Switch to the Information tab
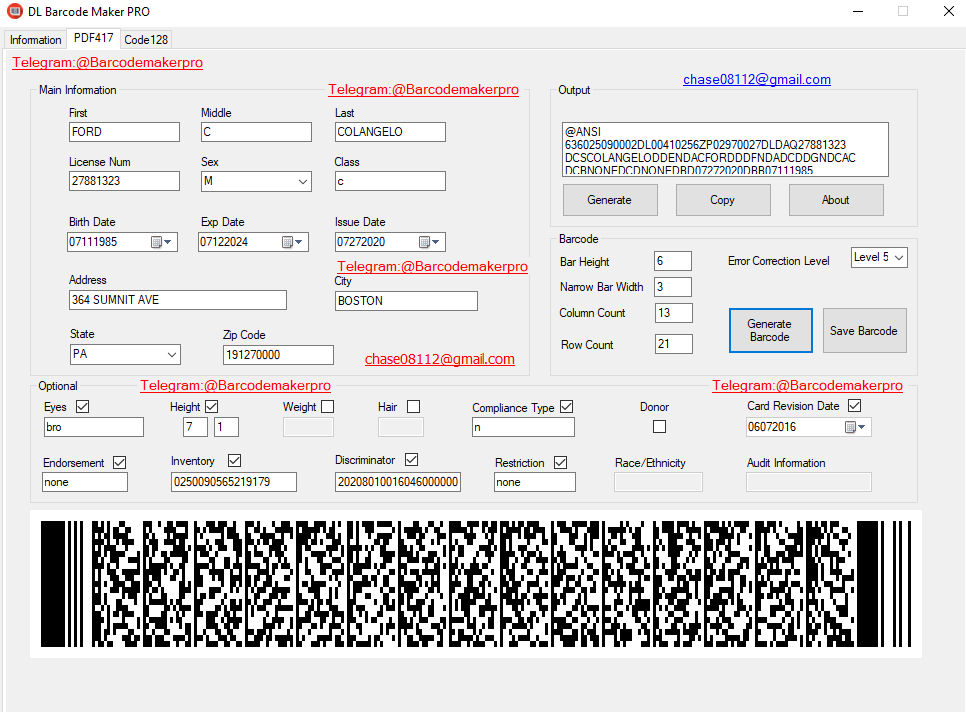The width and height of the screenshot is (966, 712). click(35, 39)
